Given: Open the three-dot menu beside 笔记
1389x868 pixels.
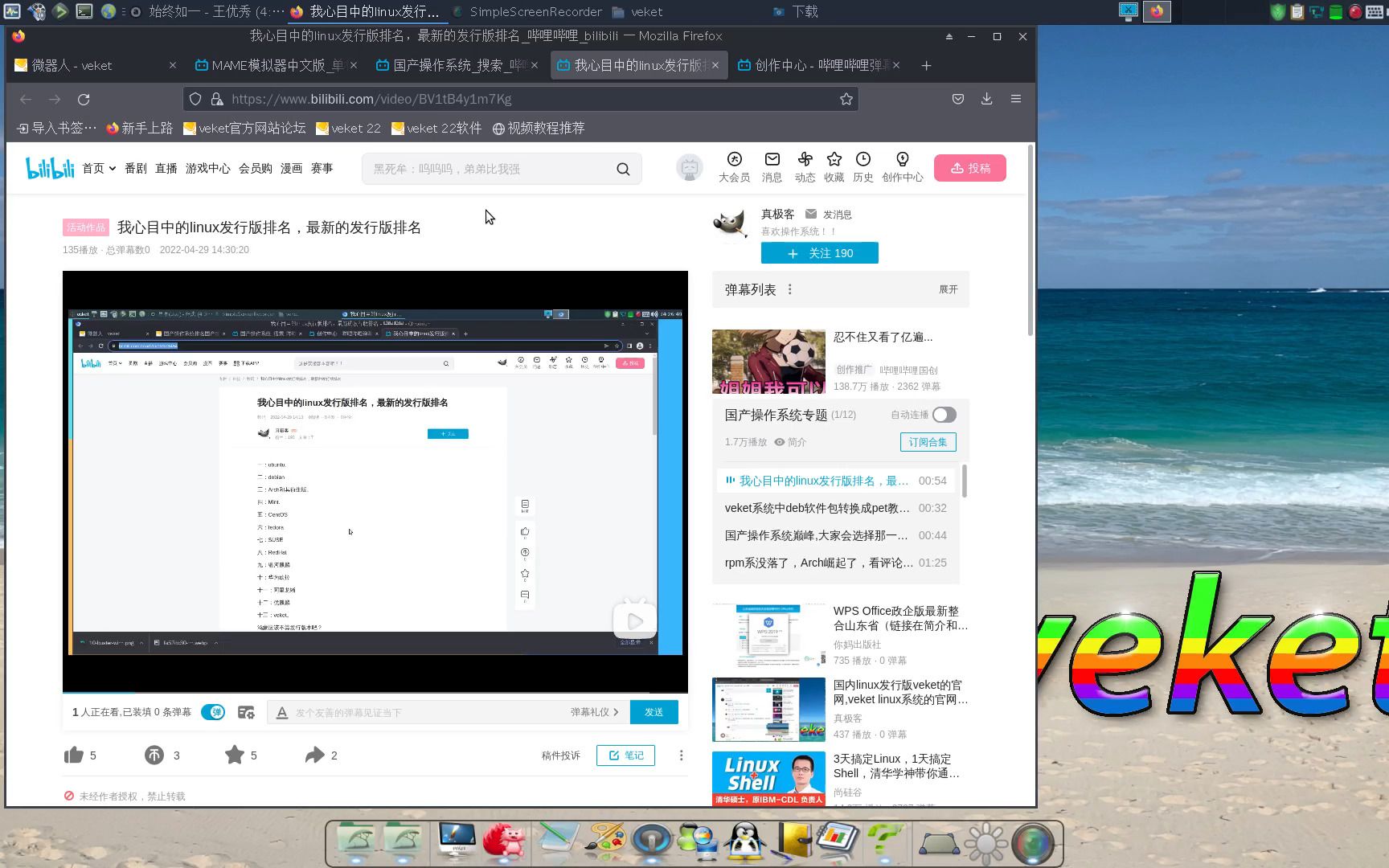Looking at the screenshot, I should pyautogui.click(x=680, y=755).
